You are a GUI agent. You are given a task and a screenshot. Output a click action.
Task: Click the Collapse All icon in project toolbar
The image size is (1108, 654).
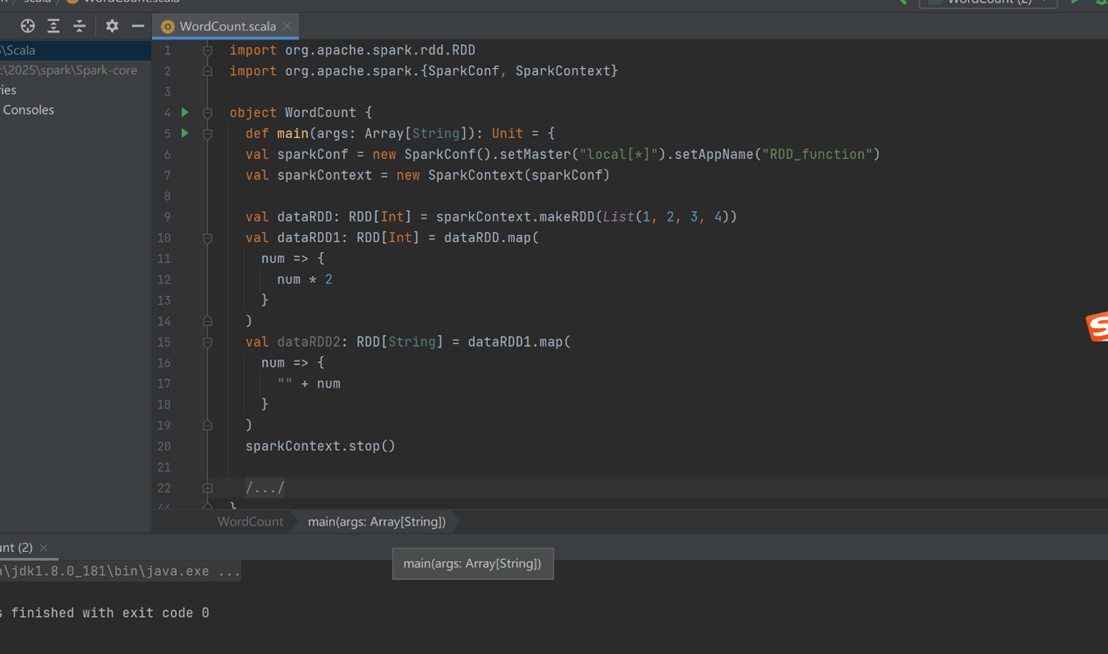(x=80, y=26)
